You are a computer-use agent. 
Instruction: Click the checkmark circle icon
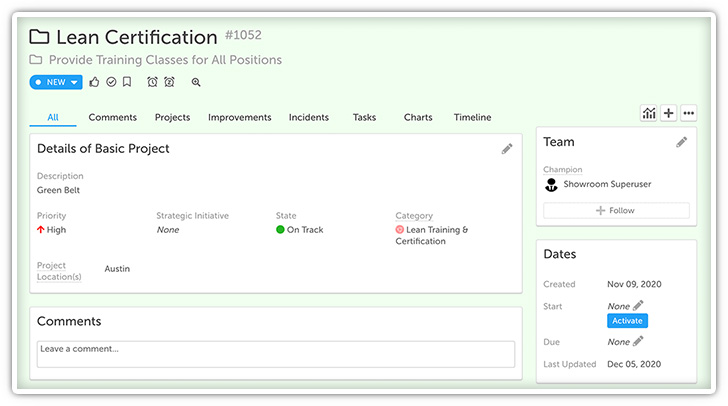coord(111,82)
